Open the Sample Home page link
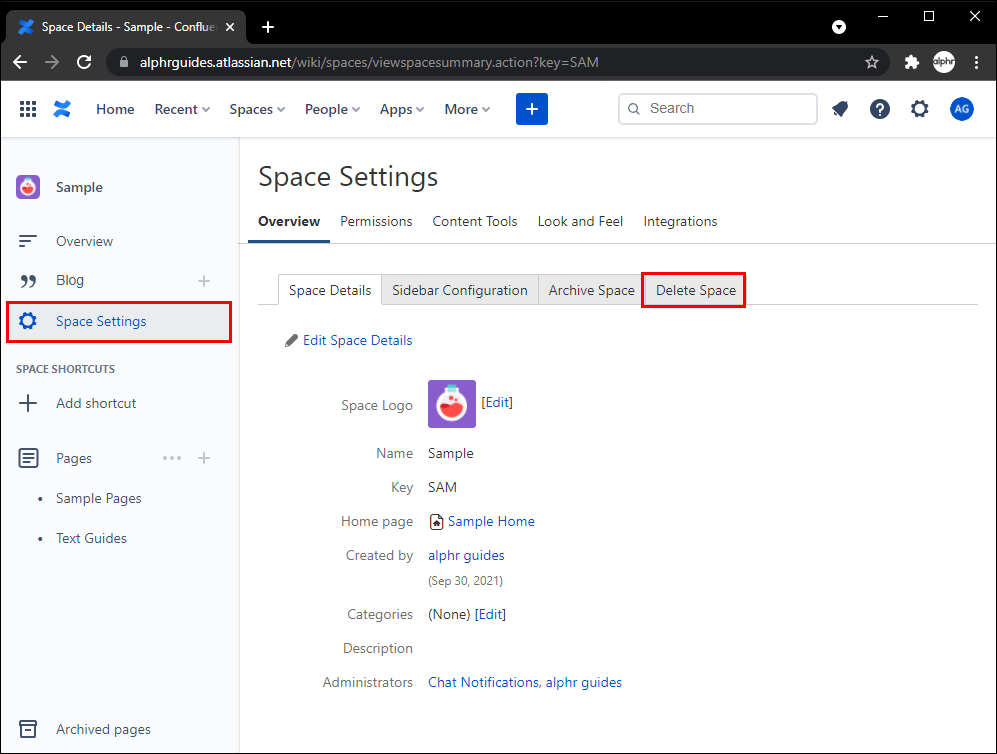The width and height of the screenshot is (997, 754). [x=490, y=521]
